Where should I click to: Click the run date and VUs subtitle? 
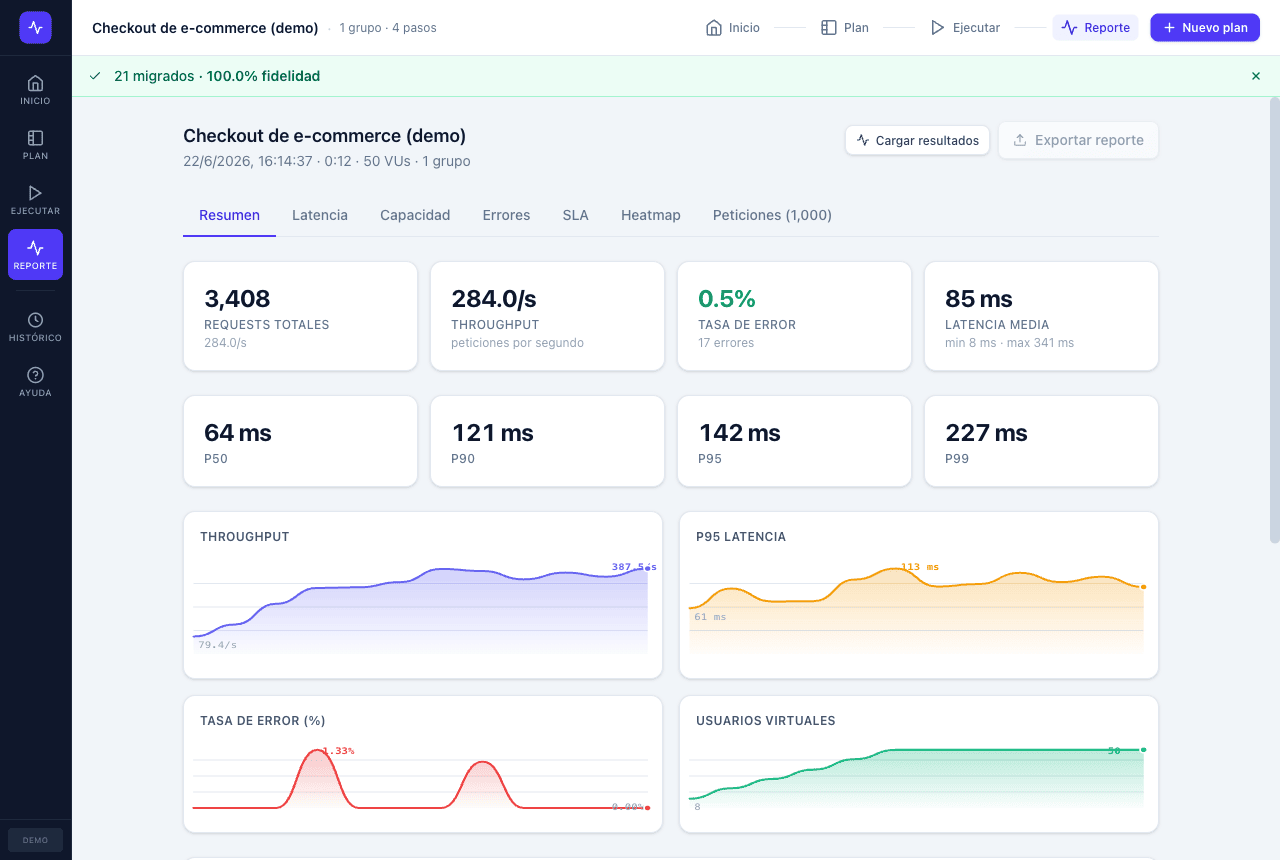pos(327,161)
